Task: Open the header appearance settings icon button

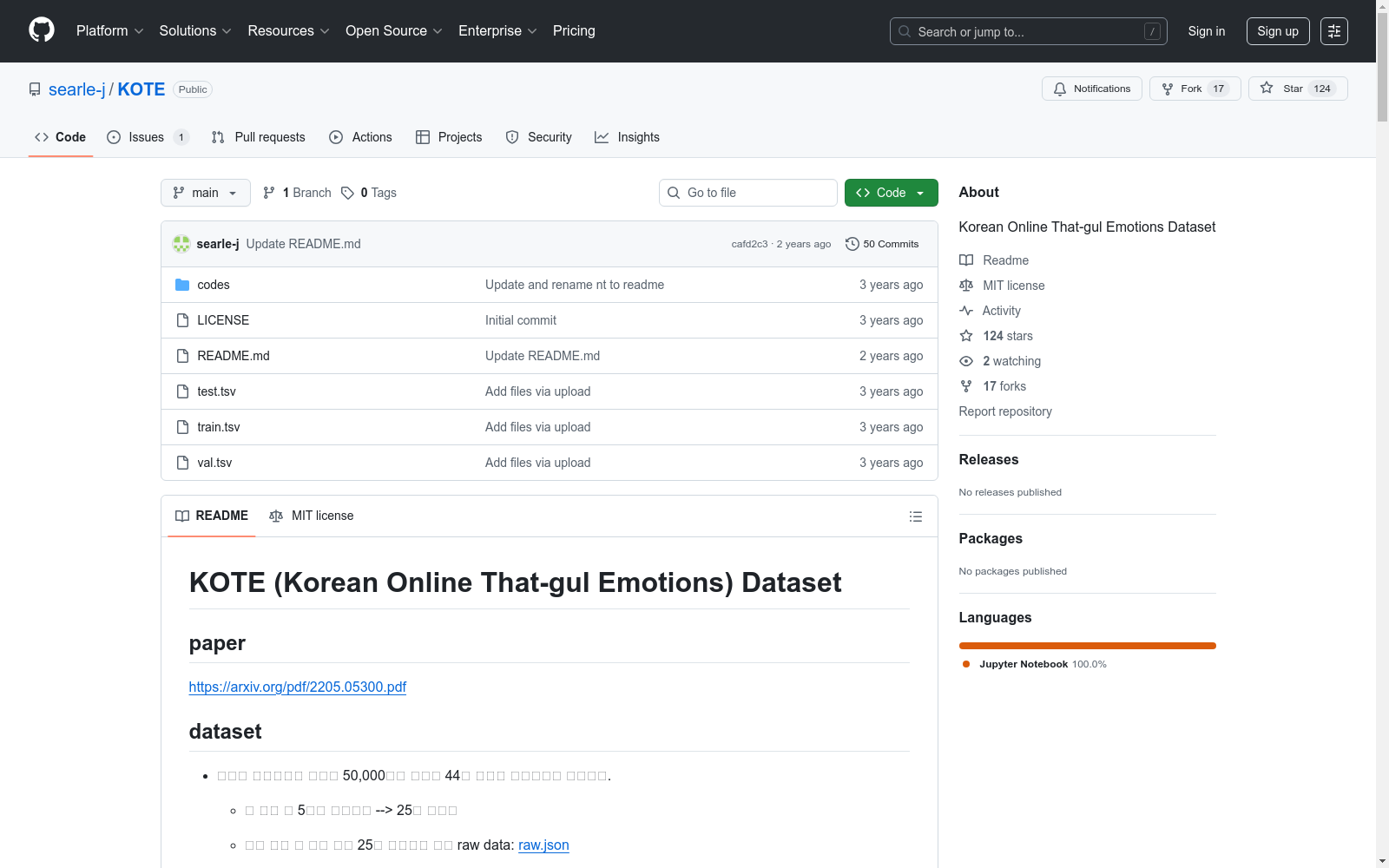Action: (x=1334, y=31)
